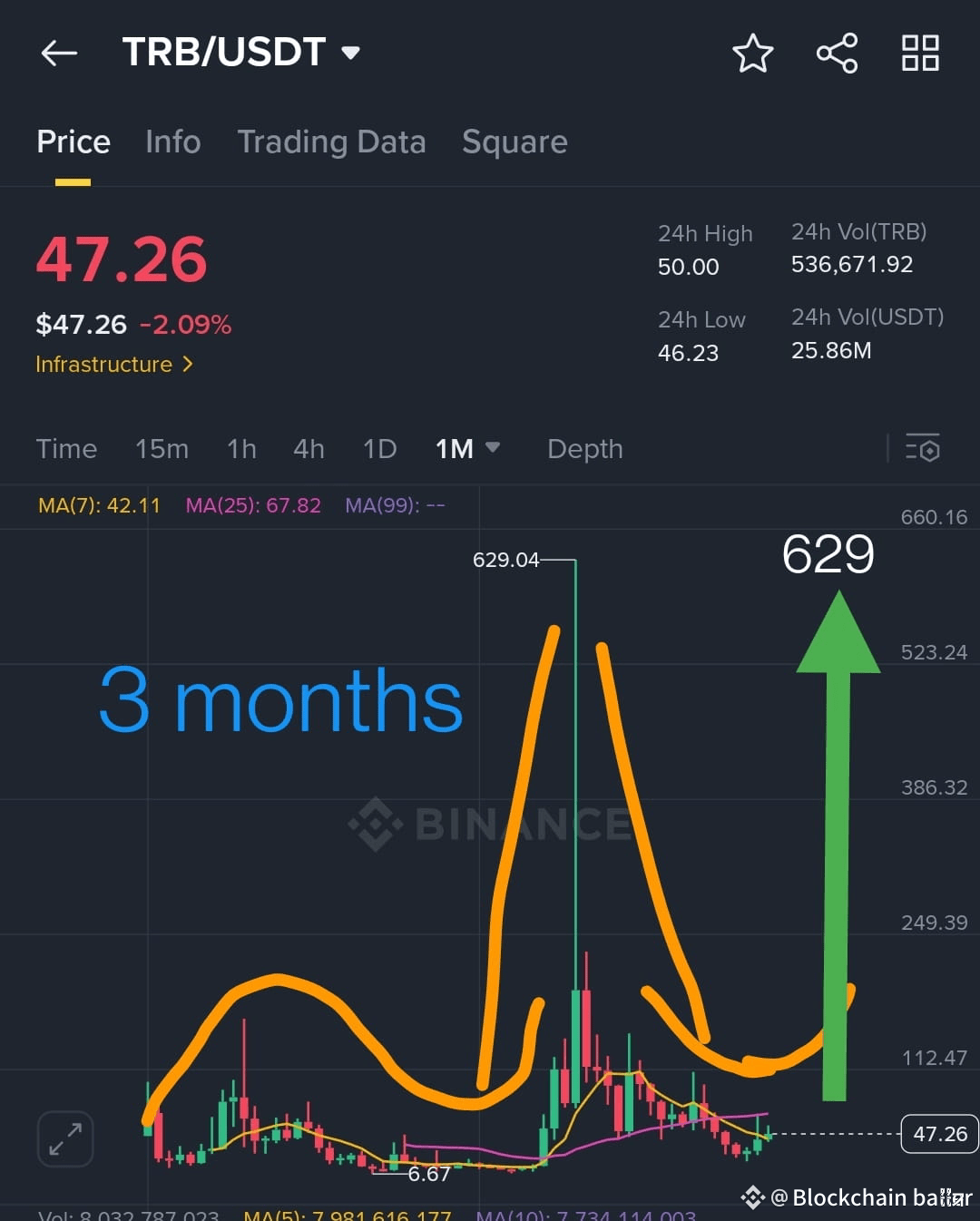
Task: Open the Infrastructure category link
Action: 114,364
